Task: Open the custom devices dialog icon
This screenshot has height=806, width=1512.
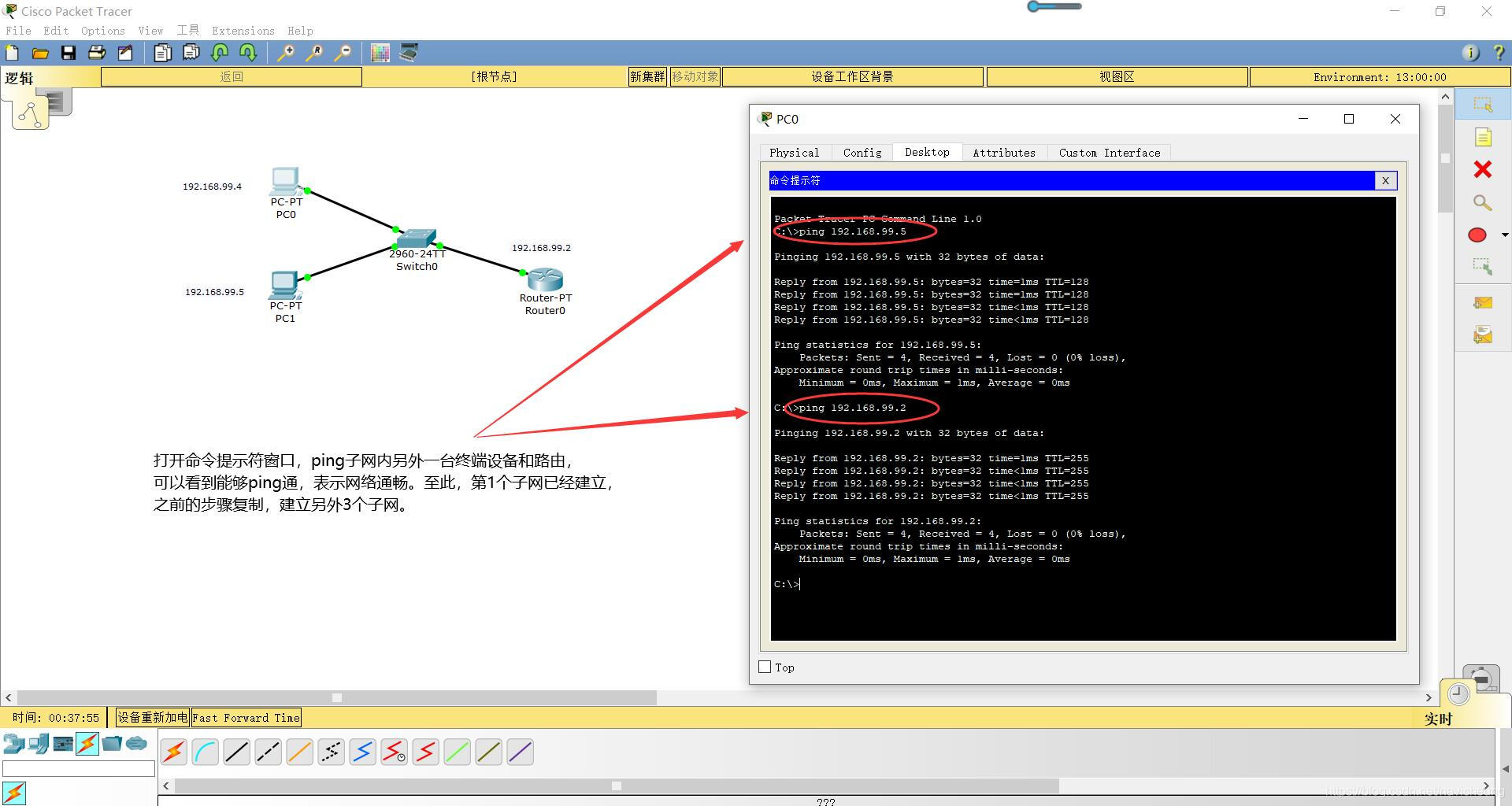Action: coord(409,53)
